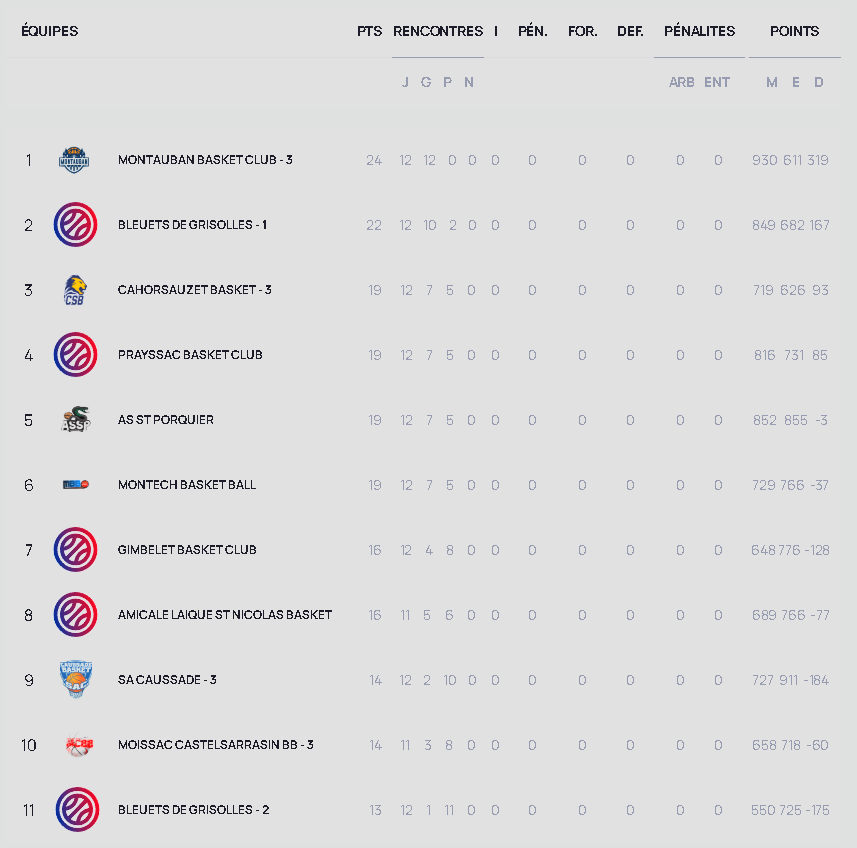Click the Gimbelet Basket Club logo

75,550
